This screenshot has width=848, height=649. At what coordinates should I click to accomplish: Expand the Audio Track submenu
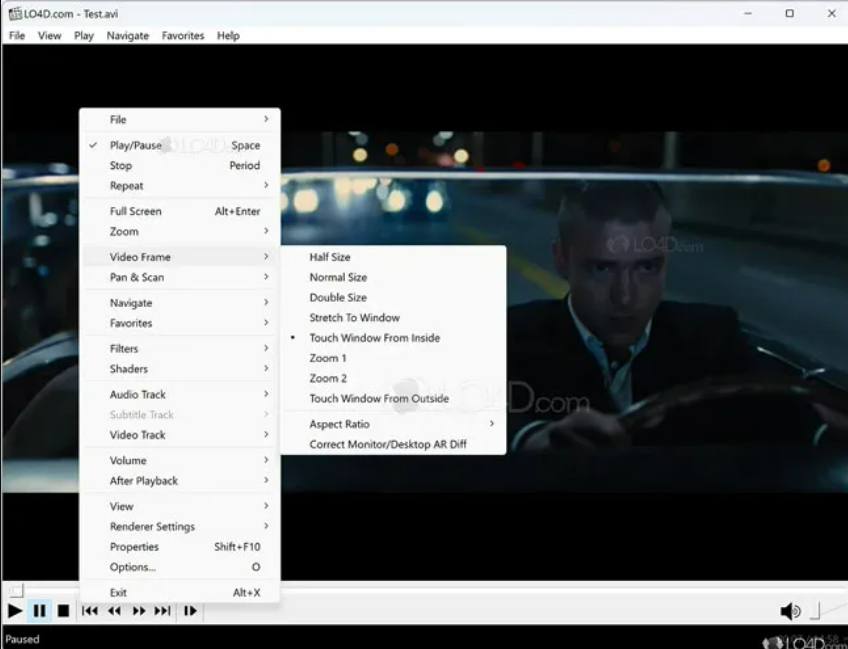138,395
